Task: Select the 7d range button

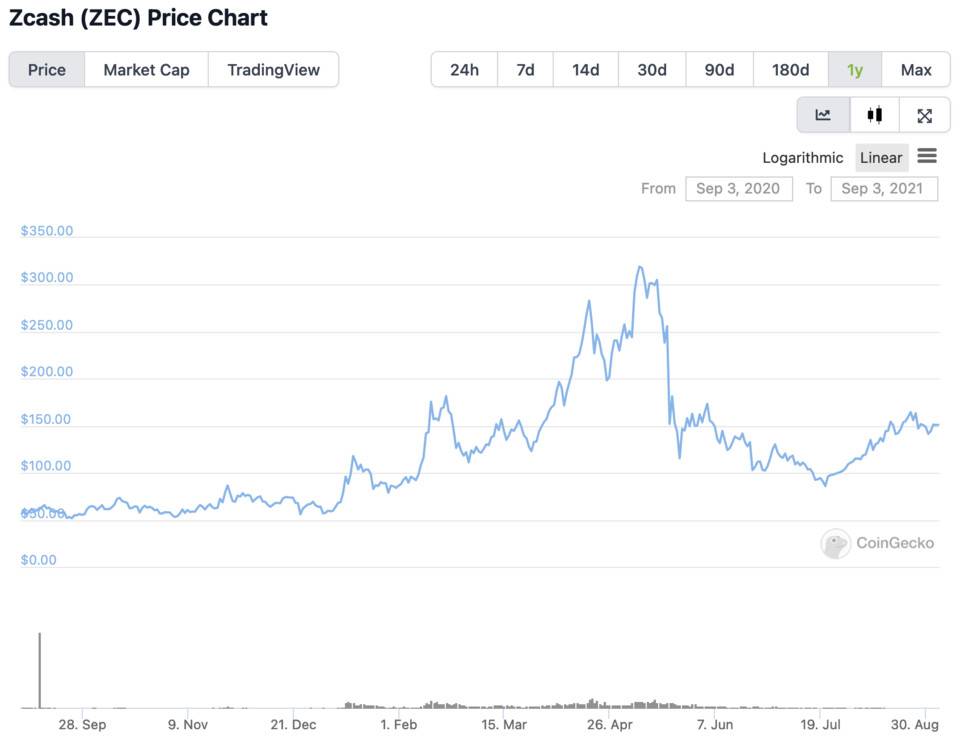Action: [525, 70]
